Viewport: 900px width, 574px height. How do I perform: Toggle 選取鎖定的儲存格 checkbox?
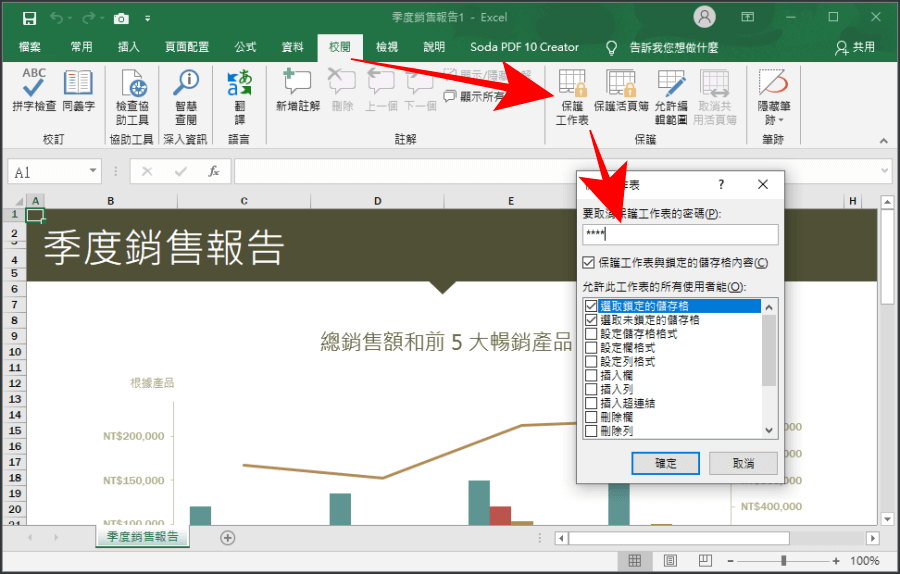point(591,306)
